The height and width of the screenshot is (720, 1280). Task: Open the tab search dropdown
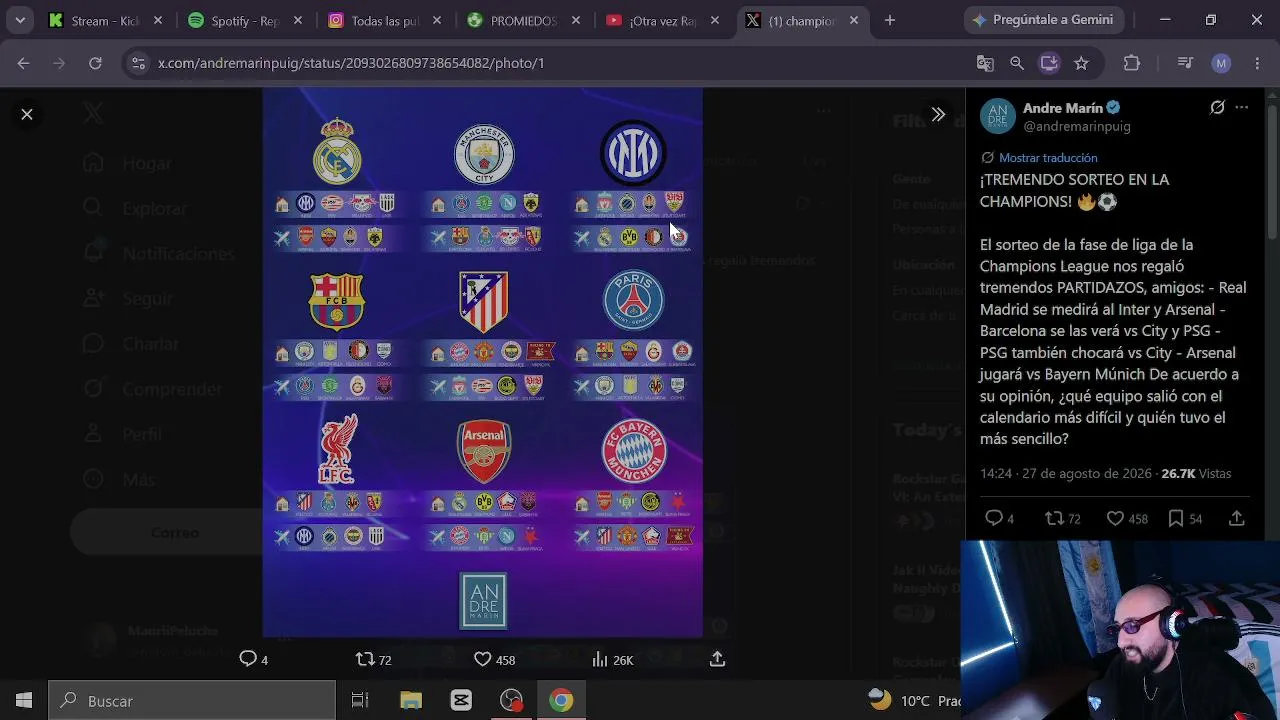pyautogui.click(x=20, y=20)
